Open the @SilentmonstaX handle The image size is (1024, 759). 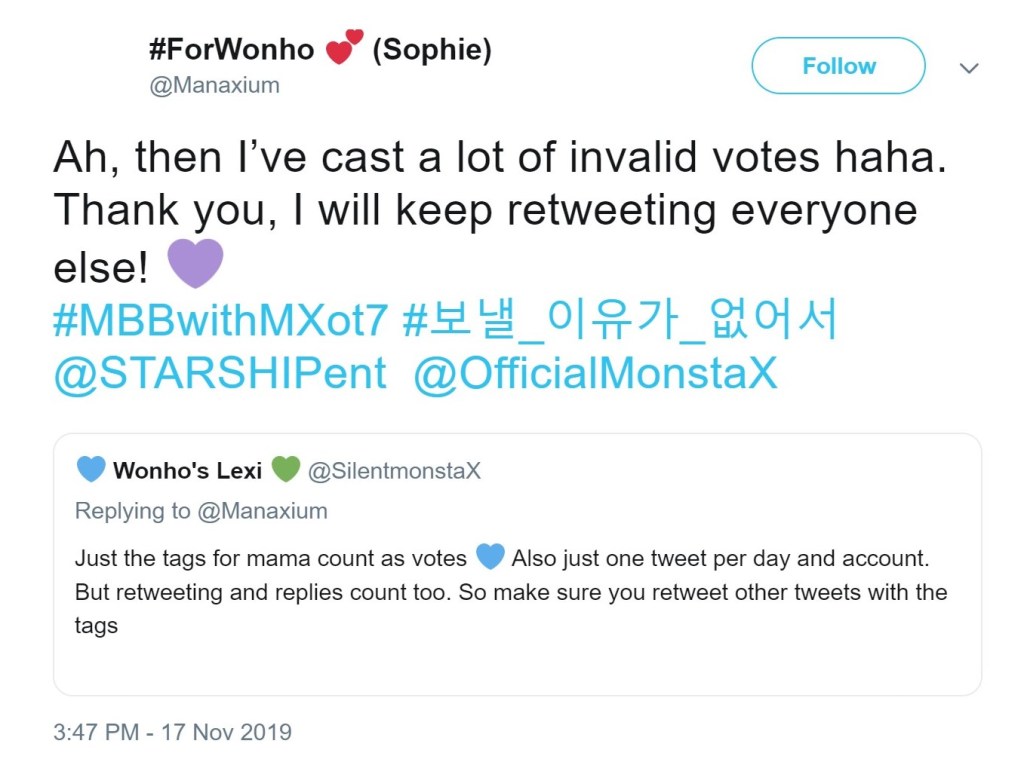394,471
